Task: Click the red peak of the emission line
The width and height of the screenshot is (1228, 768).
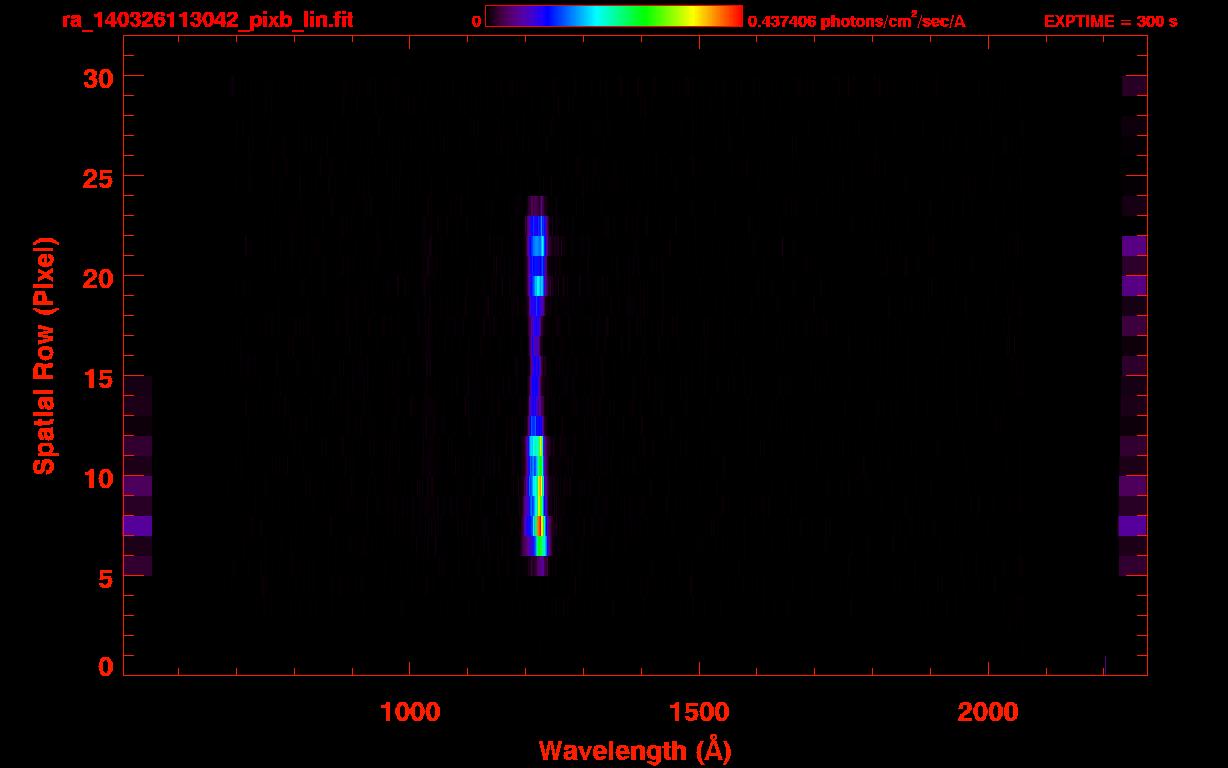Action: coord(540,525)
